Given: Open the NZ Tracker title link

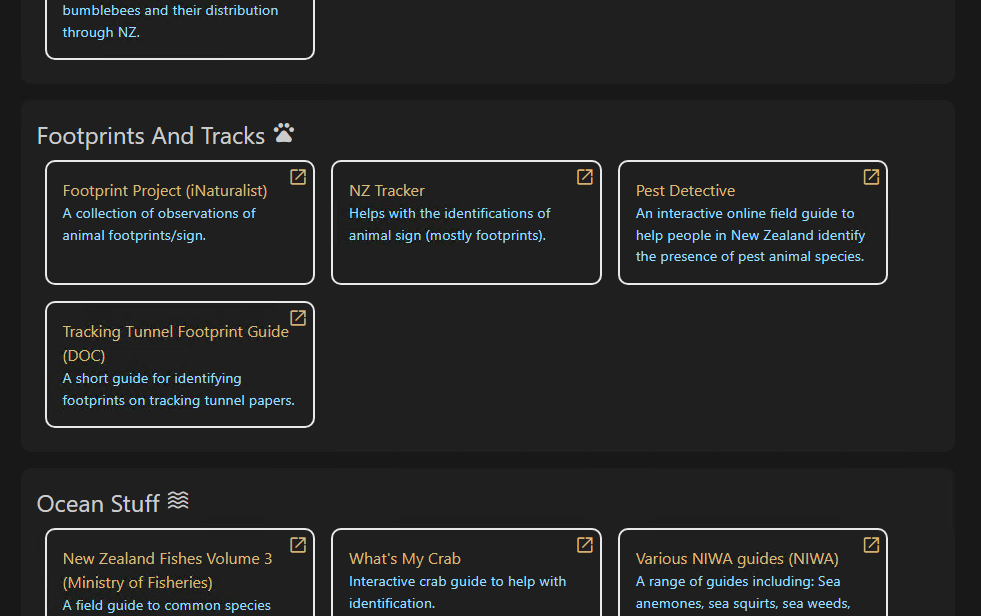Looking at the screenshot, I should (387, 191).
